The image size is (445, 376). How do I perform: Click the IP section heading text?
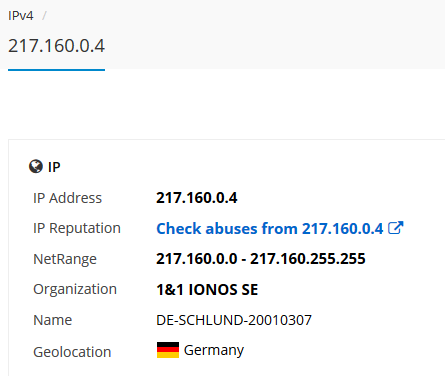pyautogui.click(x=54, y=167)
